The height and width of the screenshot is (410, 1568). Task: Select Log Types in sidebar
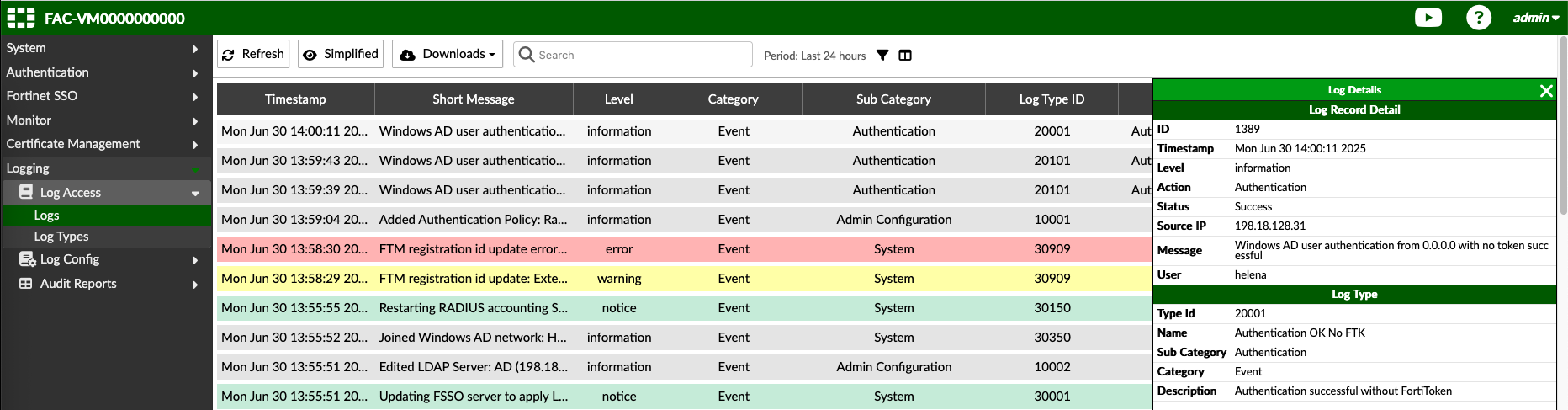[61, 237]
